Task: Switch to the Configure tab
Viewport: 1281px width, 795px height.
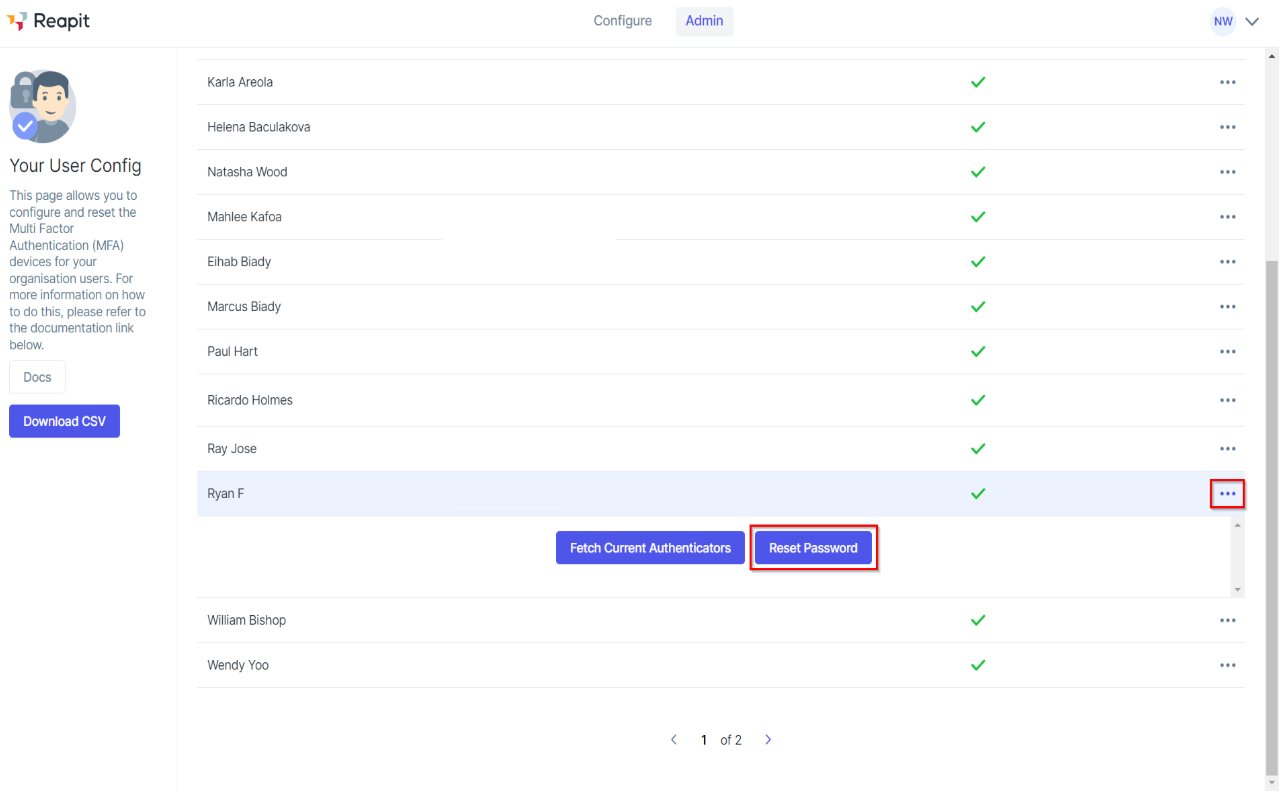Action: [622, 21]
